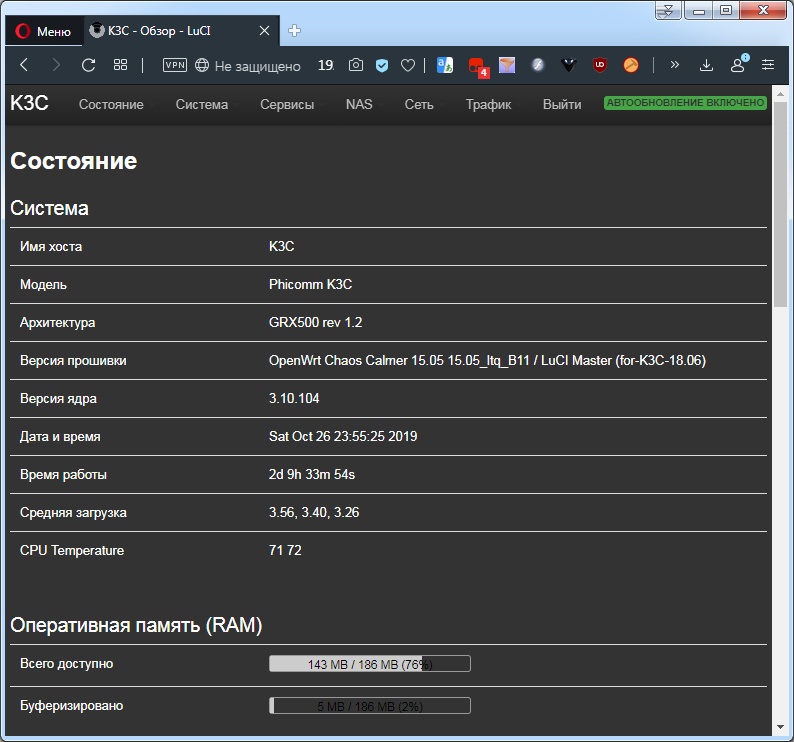Open the tab menu button above the minimize button

pos(668,11)
